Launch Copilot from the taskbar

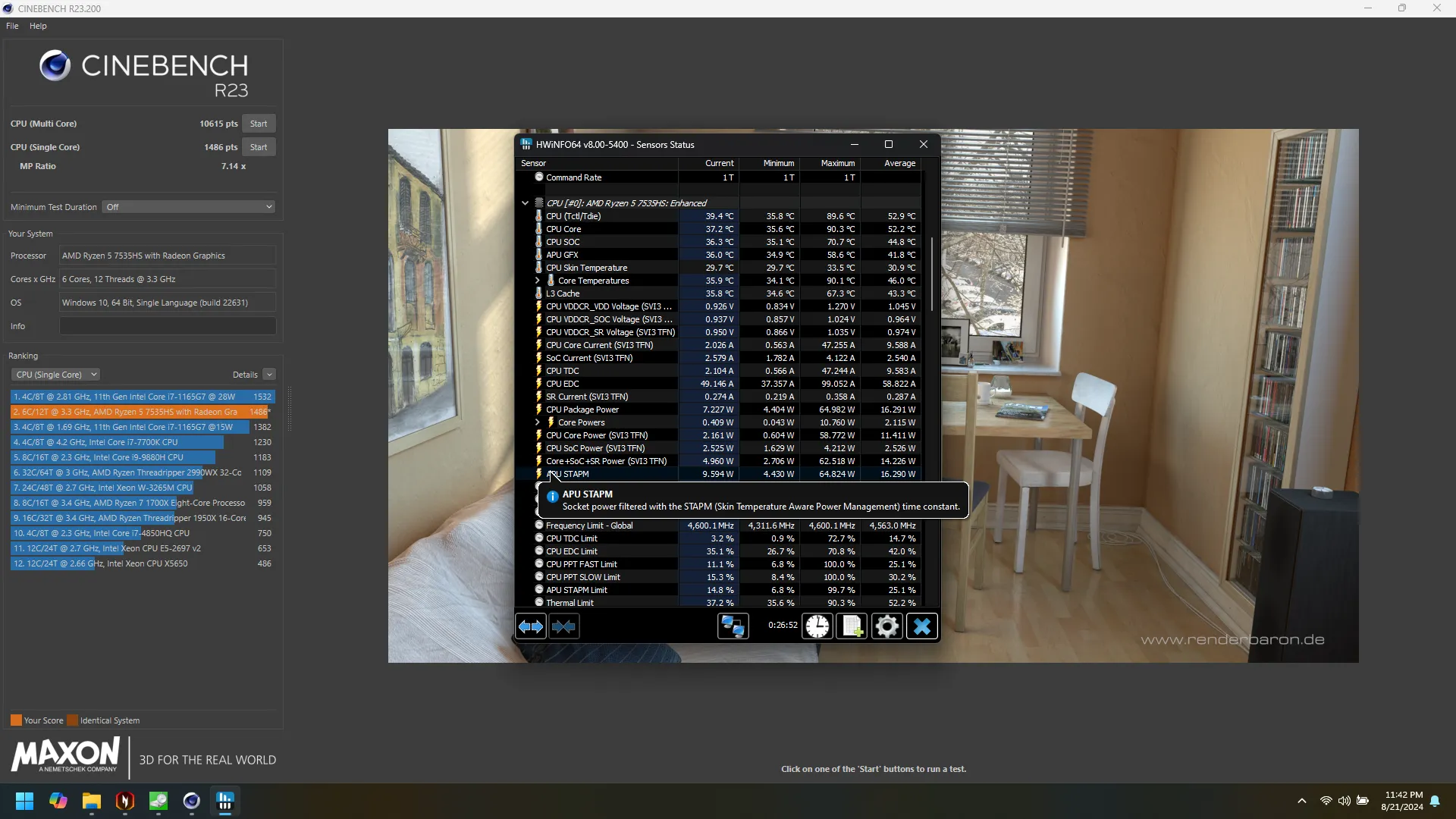click(58, 801)
